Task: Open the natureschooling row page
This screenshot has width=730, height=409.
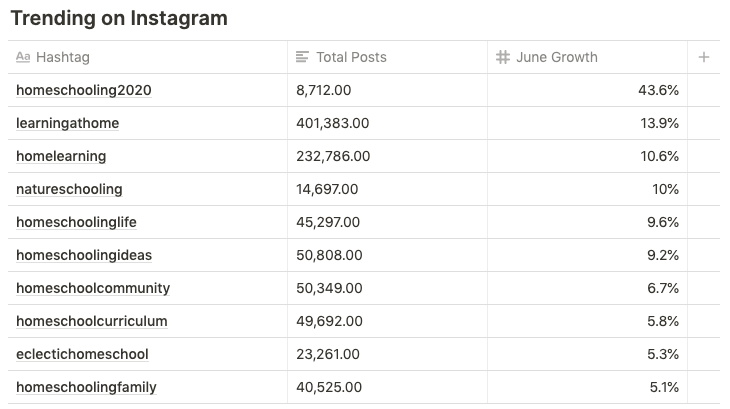Action: tap(69, 189)
